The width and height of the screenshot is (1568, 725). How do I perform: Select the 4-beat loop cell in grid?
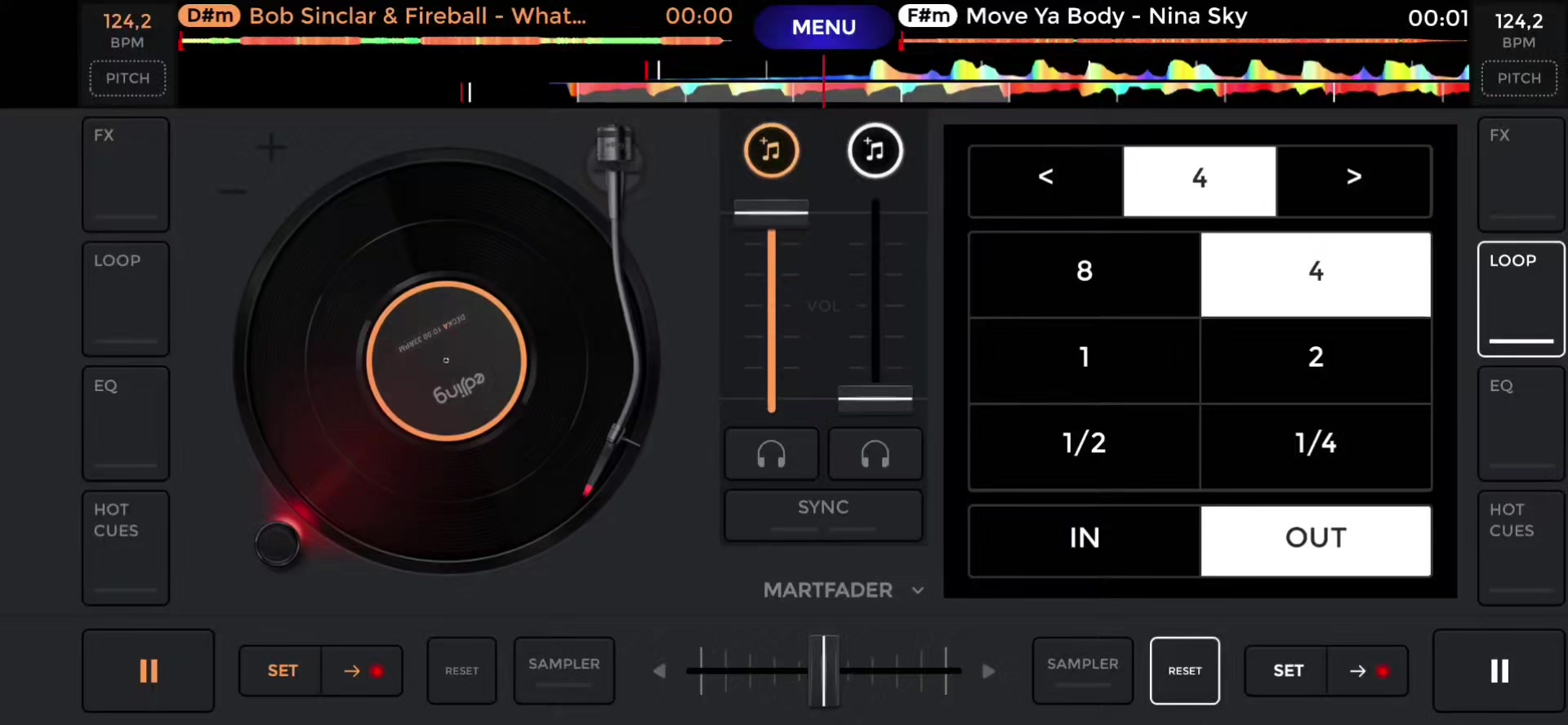click(x=1316, y=274)
